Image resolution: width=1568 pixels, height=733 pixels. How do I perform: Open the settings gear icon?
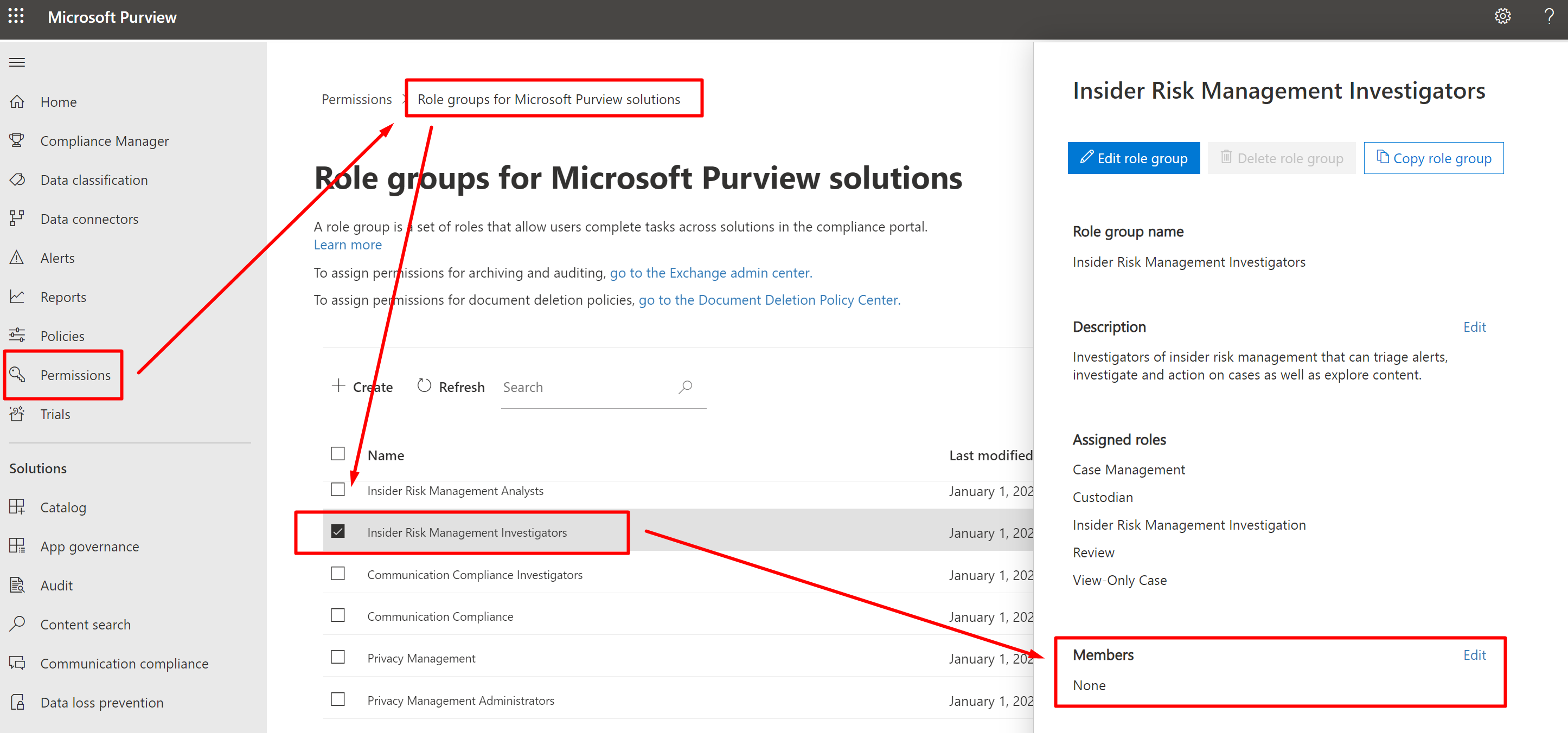[x=1502, y=16]
